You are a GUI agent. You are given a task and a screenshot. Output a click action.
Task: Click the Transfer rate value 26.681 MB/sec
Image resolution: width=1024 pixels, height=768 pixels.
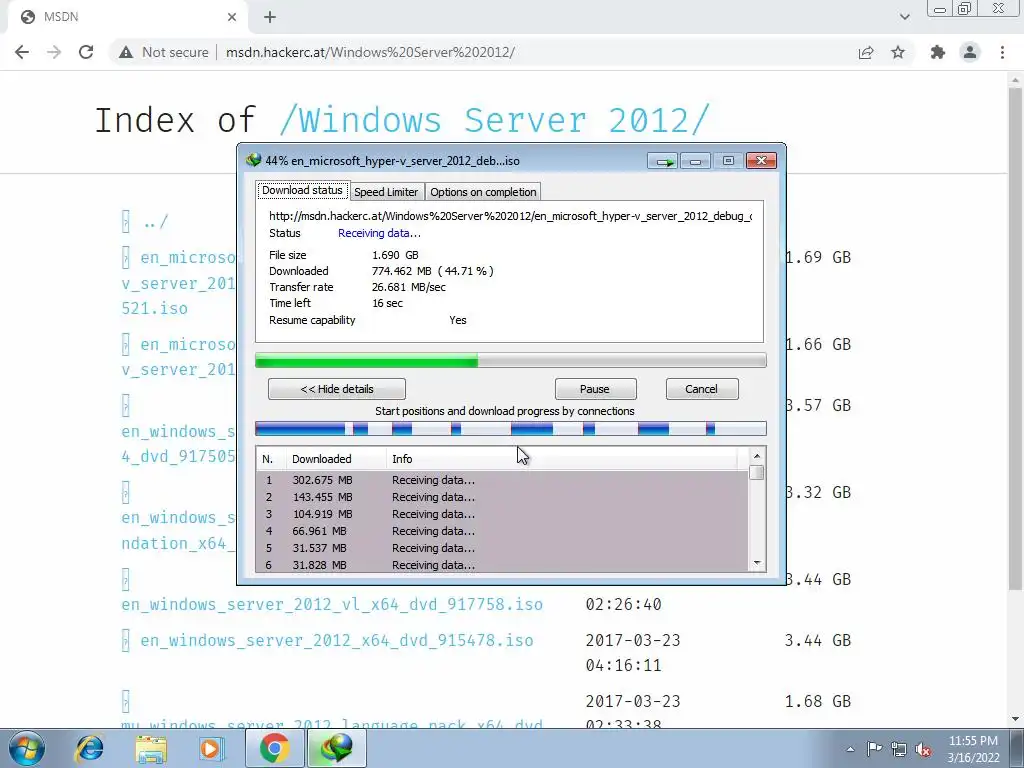(x=409, y=287)
